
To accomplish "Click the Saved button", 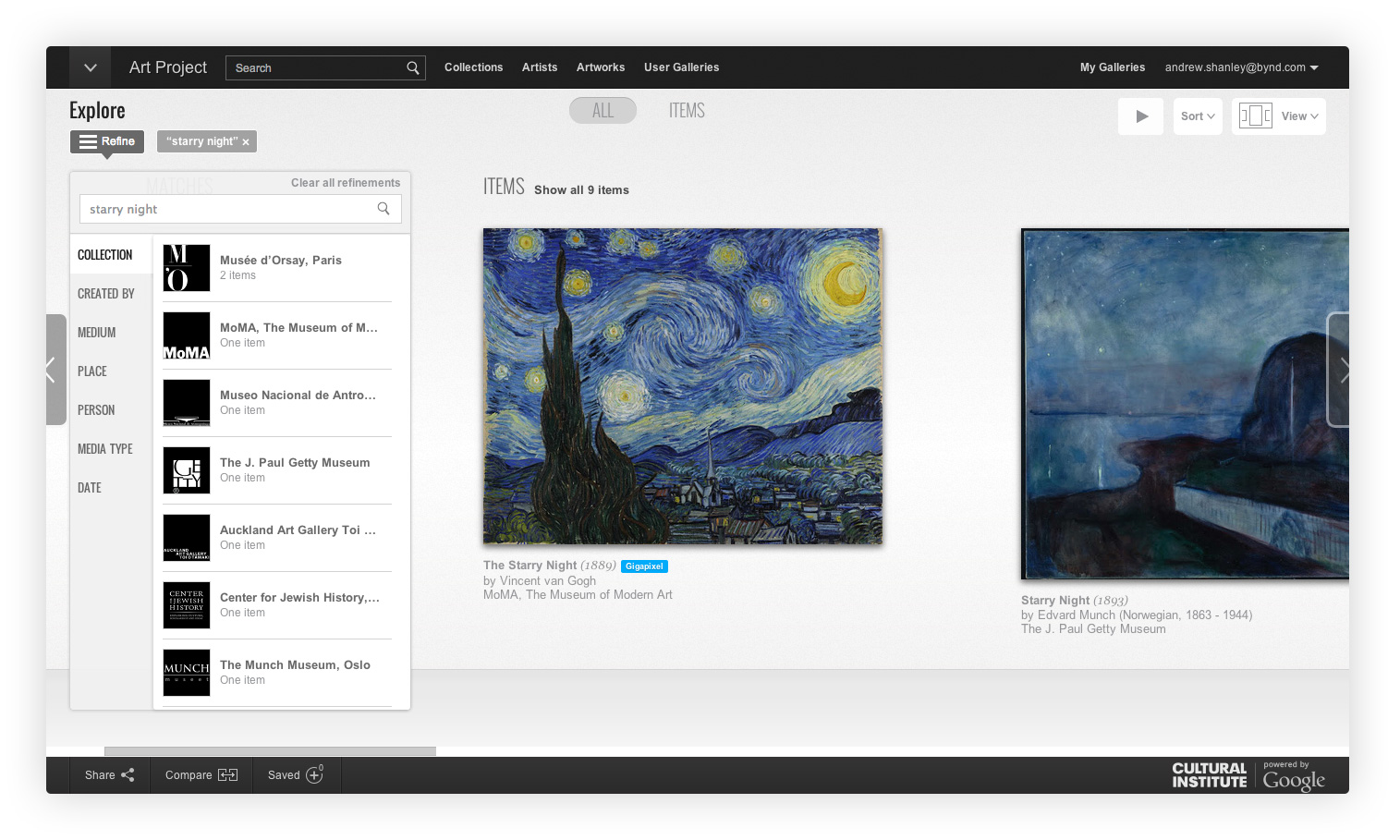I will [x=296, y=775].
